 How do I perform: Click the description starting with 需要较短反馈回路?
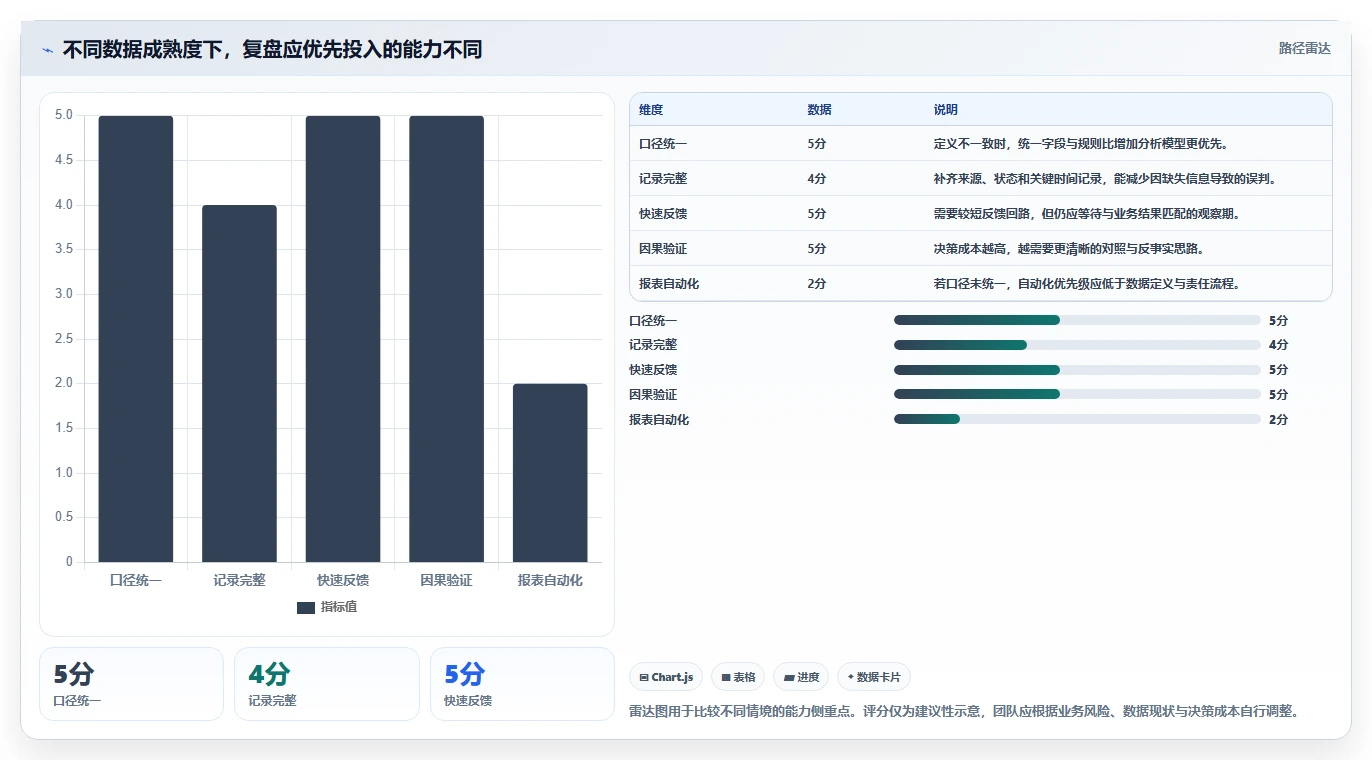click(x=1087, y=214)
